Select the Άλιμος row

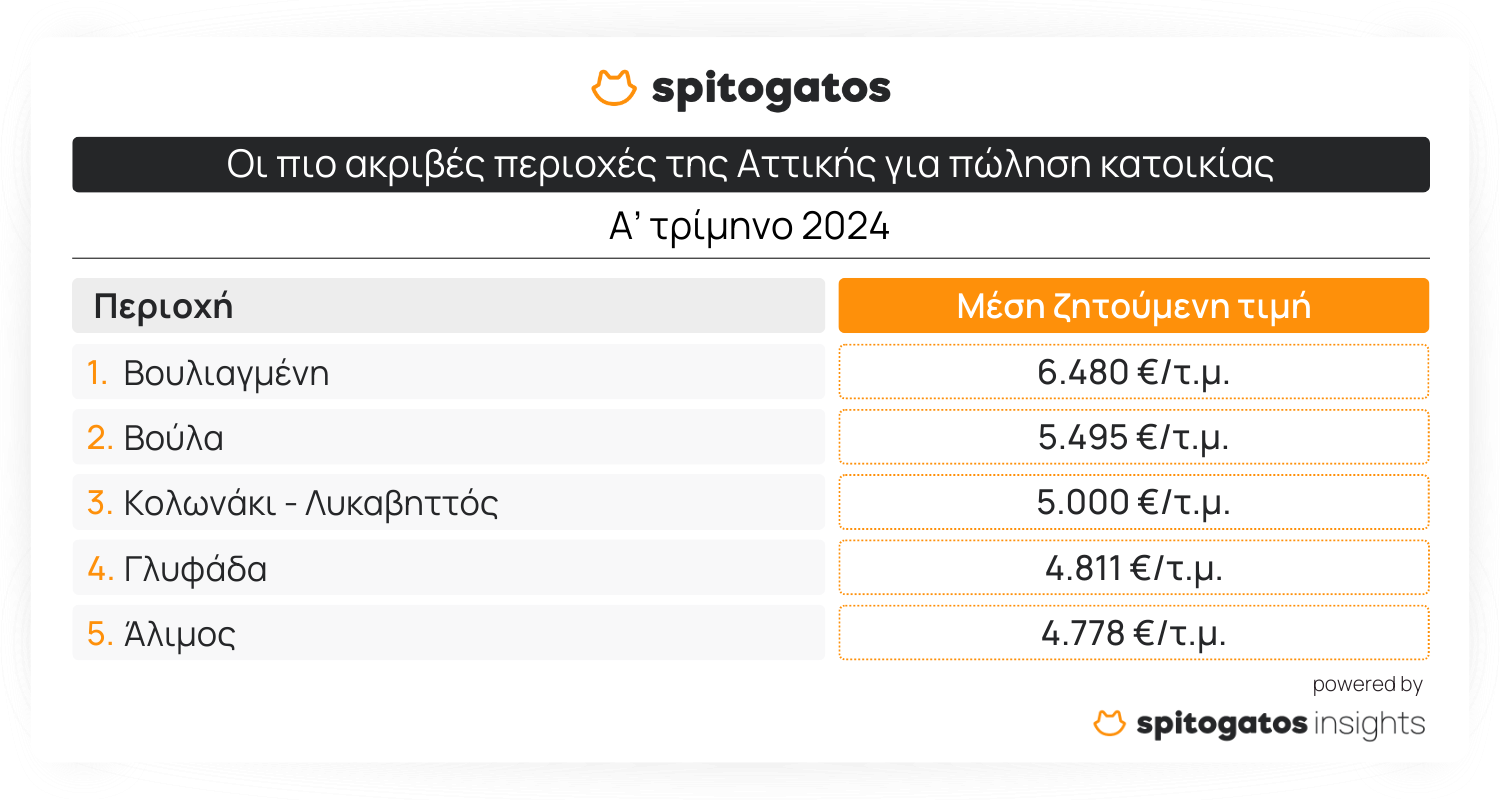point(448,634)
